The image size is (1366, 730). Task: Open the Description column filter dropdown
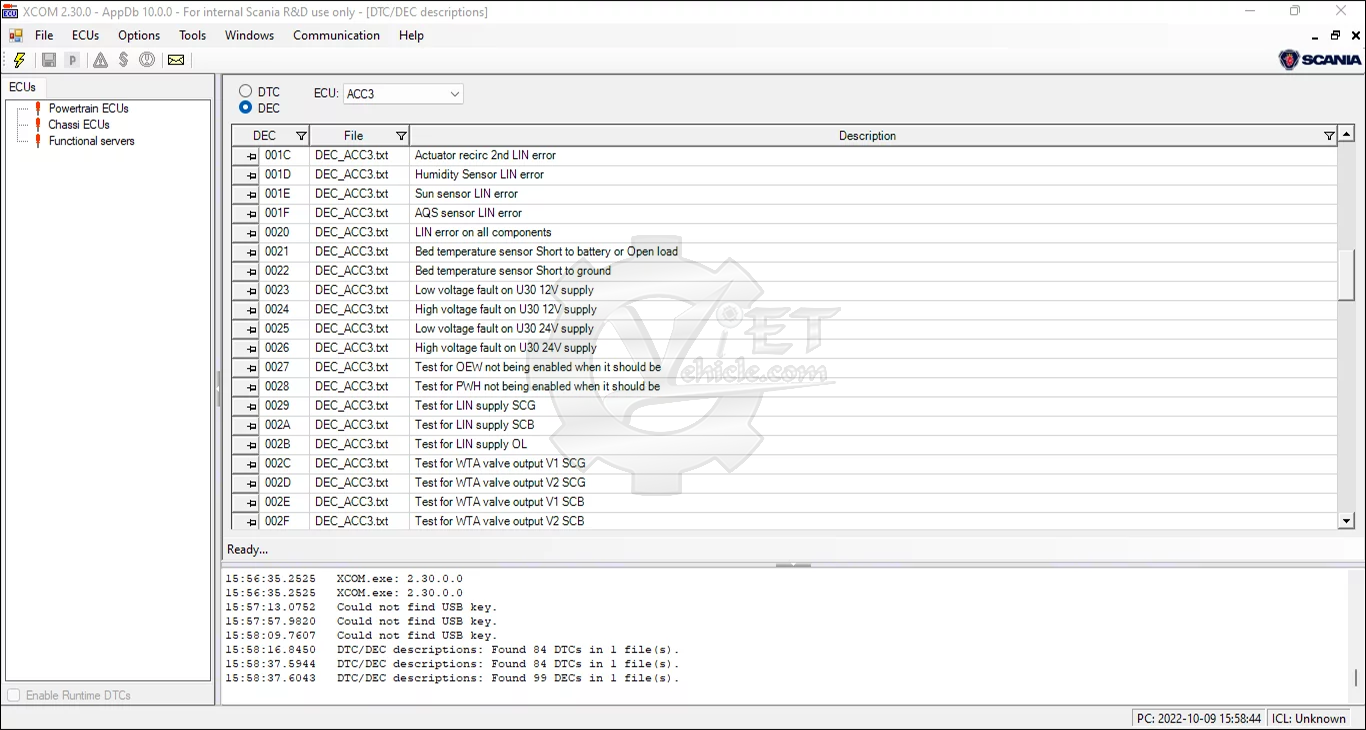pyautogui.click(x=1329, y=136)
